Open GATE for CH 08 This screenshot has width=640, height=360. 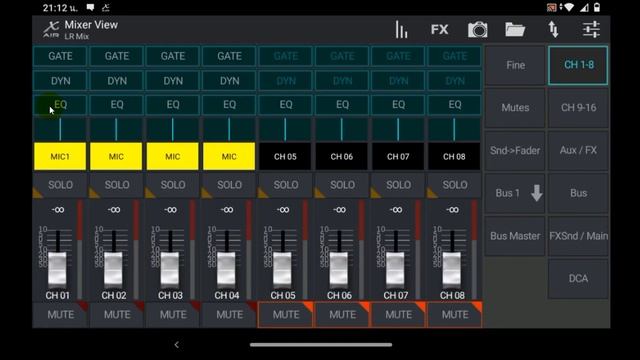point(455,56)
